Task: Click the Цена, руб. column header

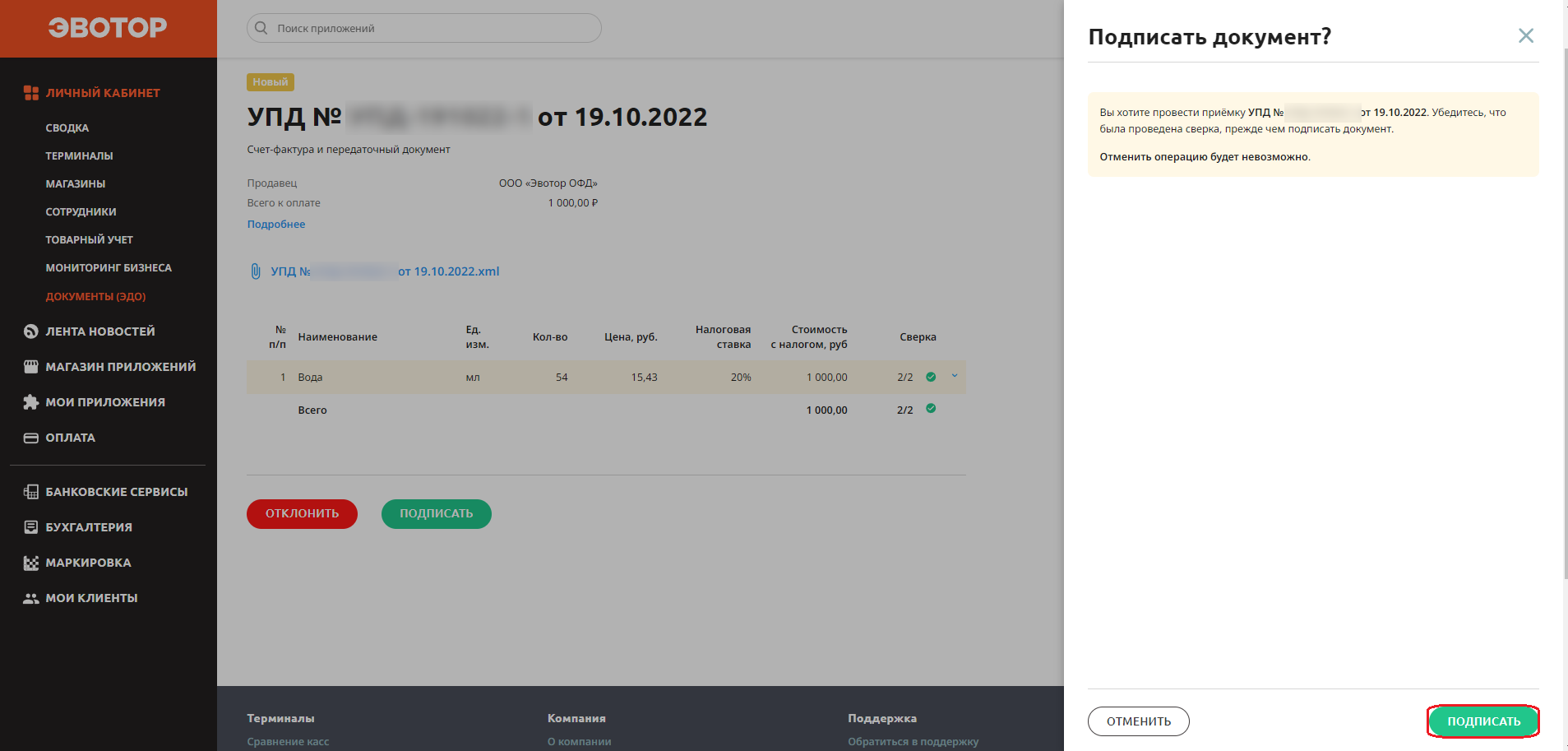Action: 631,337
